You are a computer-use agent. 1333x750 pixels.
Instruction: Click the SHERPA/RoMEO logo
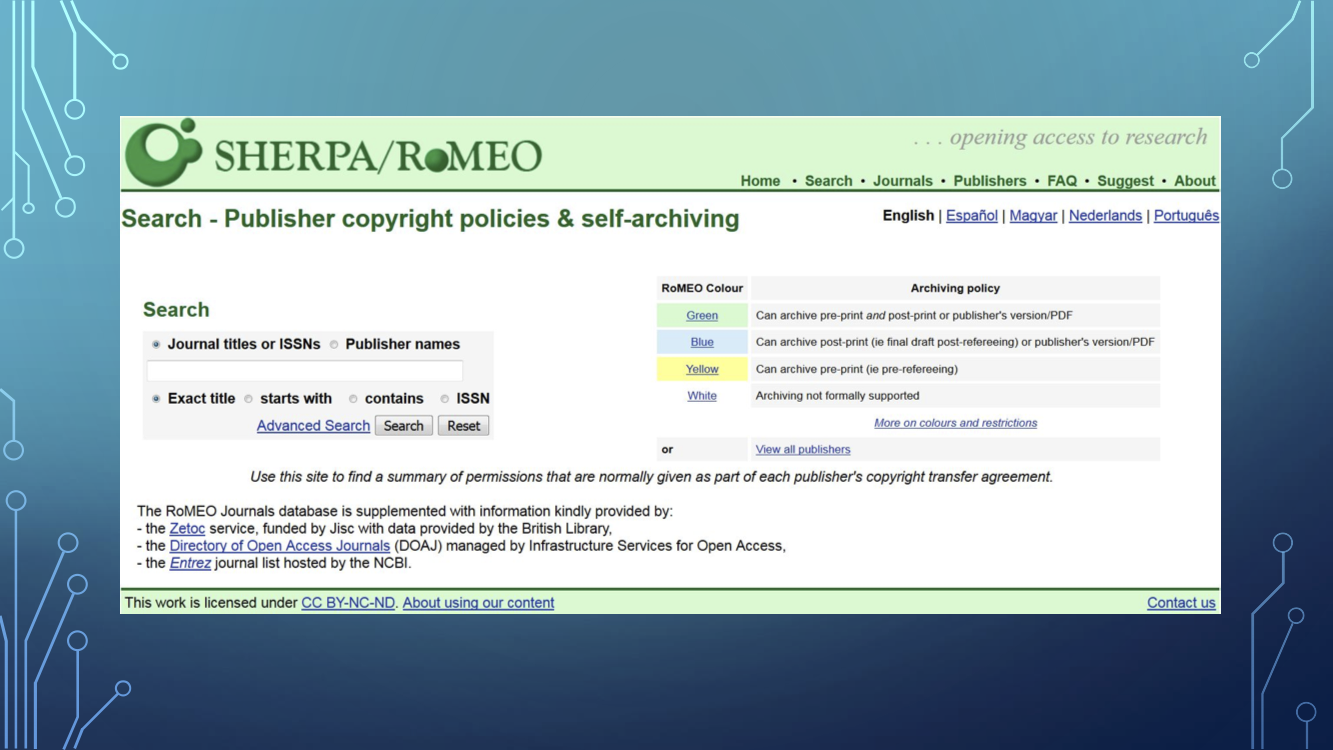pos(334,153)
